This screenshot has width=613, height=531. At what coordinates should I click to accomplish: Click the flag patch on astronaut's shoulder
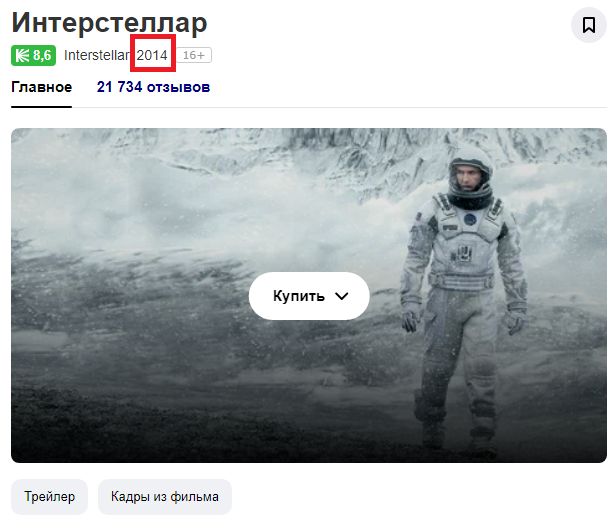tap(419, 216)
